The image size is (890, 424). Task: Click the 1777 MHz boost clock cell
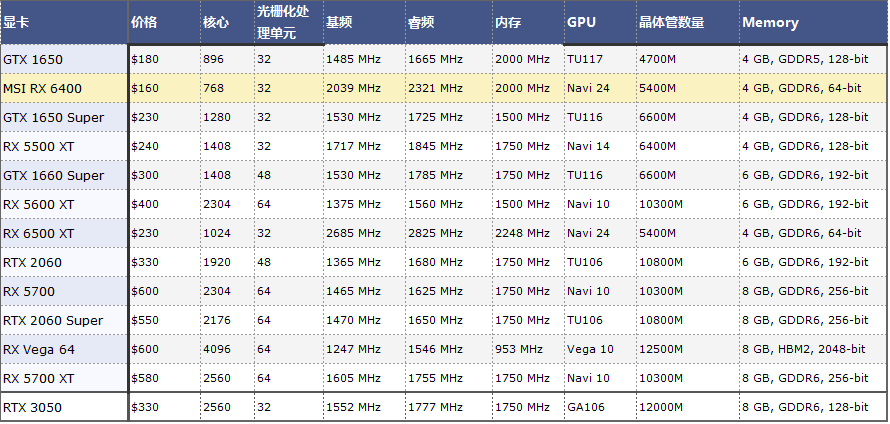click(448, 407)
